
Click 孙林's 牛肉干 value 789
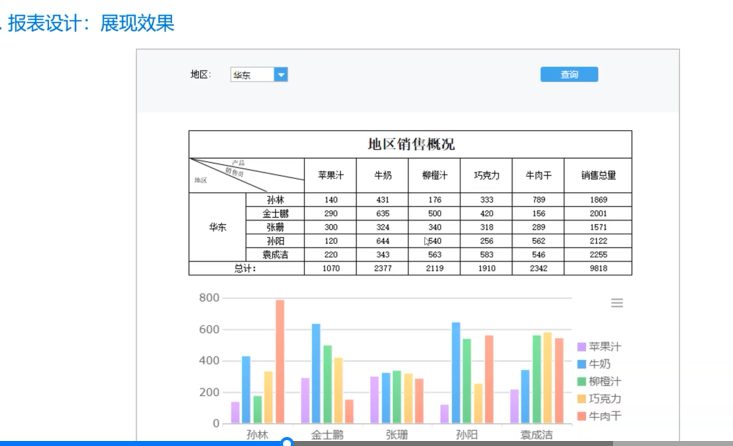click(538, 200)
